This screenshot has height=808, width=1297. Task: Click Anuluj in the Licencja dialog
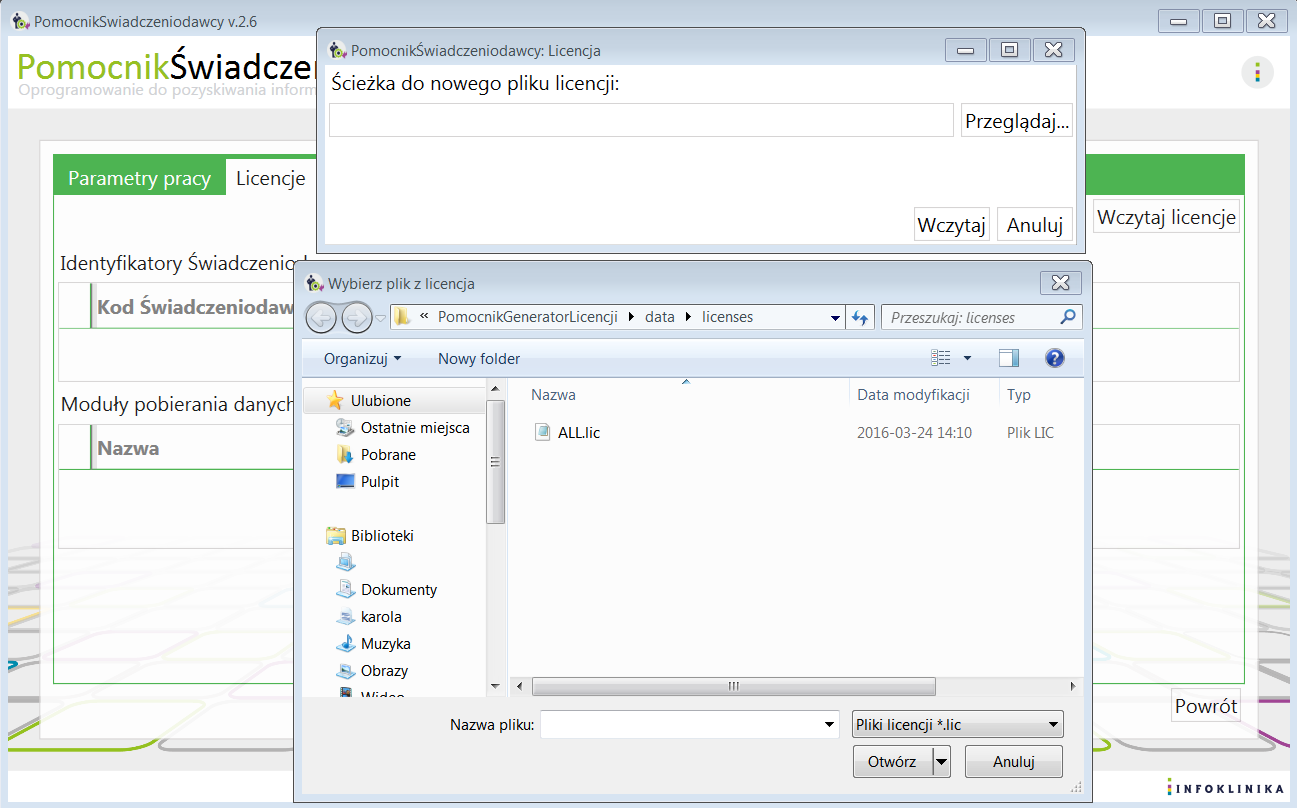[1035, 225]
